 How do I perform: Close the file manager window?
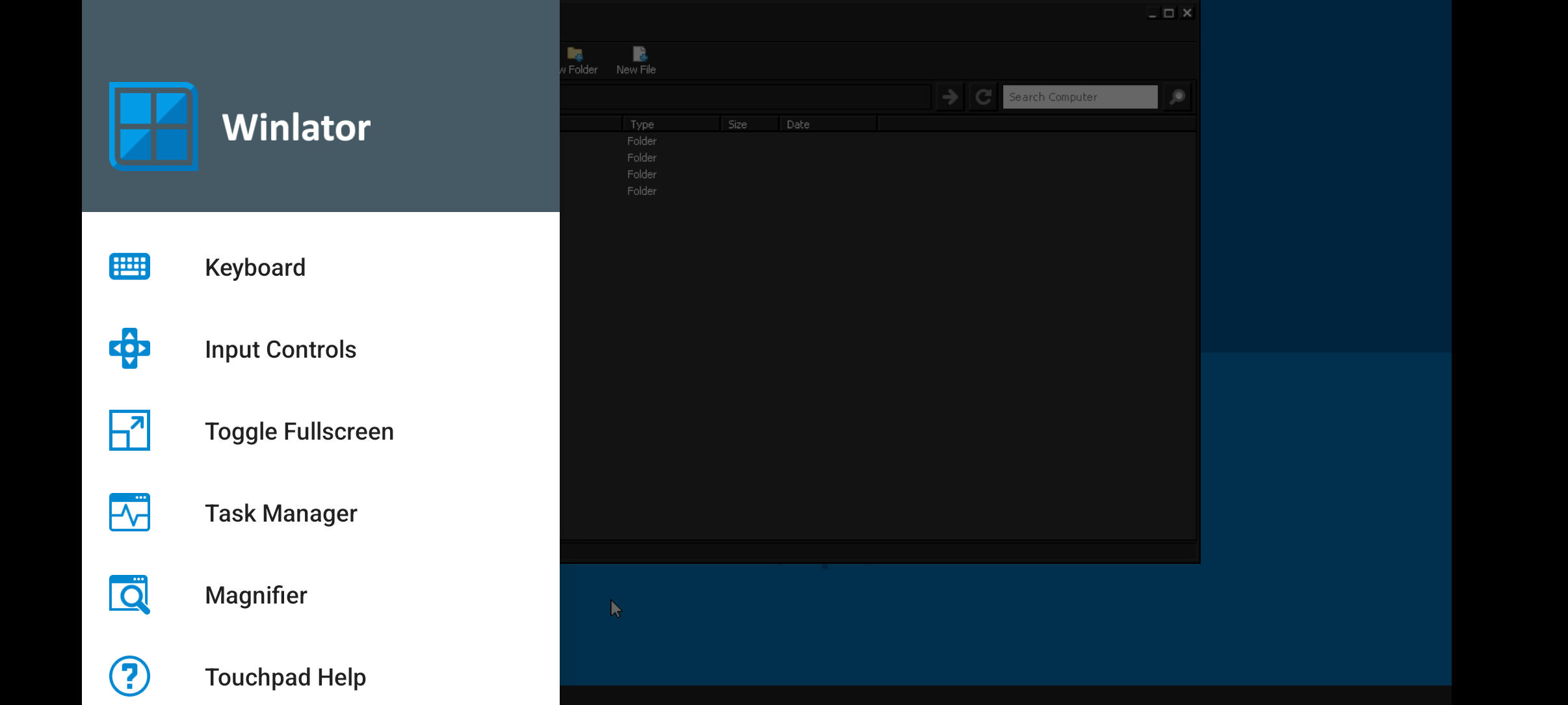pos(1187,13)
